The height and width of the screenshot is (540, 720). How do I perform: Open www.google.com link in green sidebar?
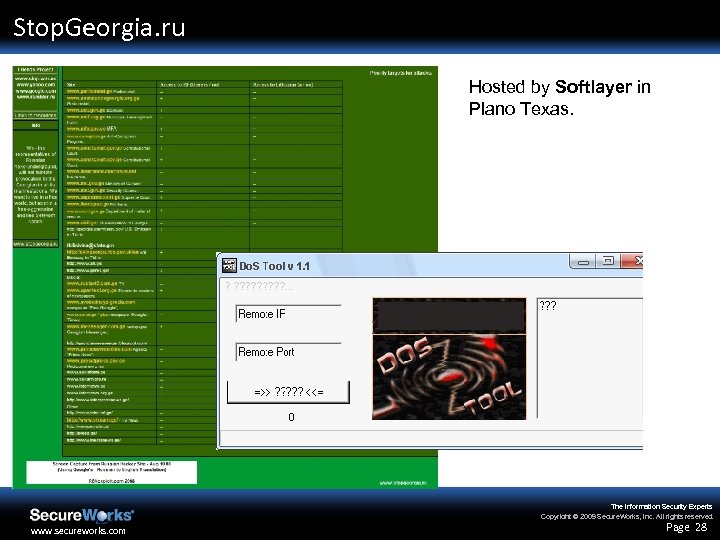click(x=36, y=90)
